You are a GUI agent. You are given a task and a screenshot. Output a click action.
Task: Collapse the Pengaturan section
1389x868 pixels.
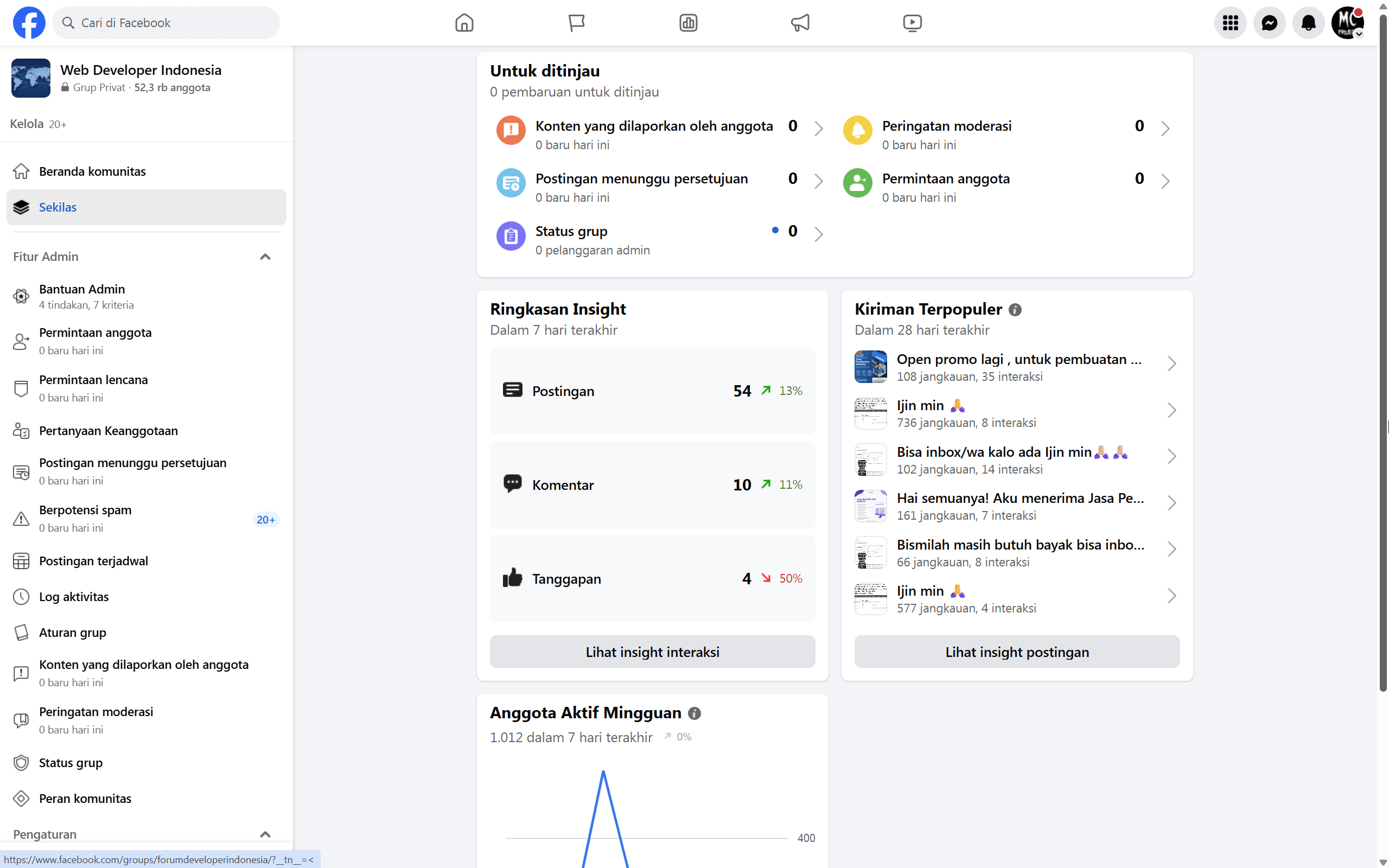[265, 834]
